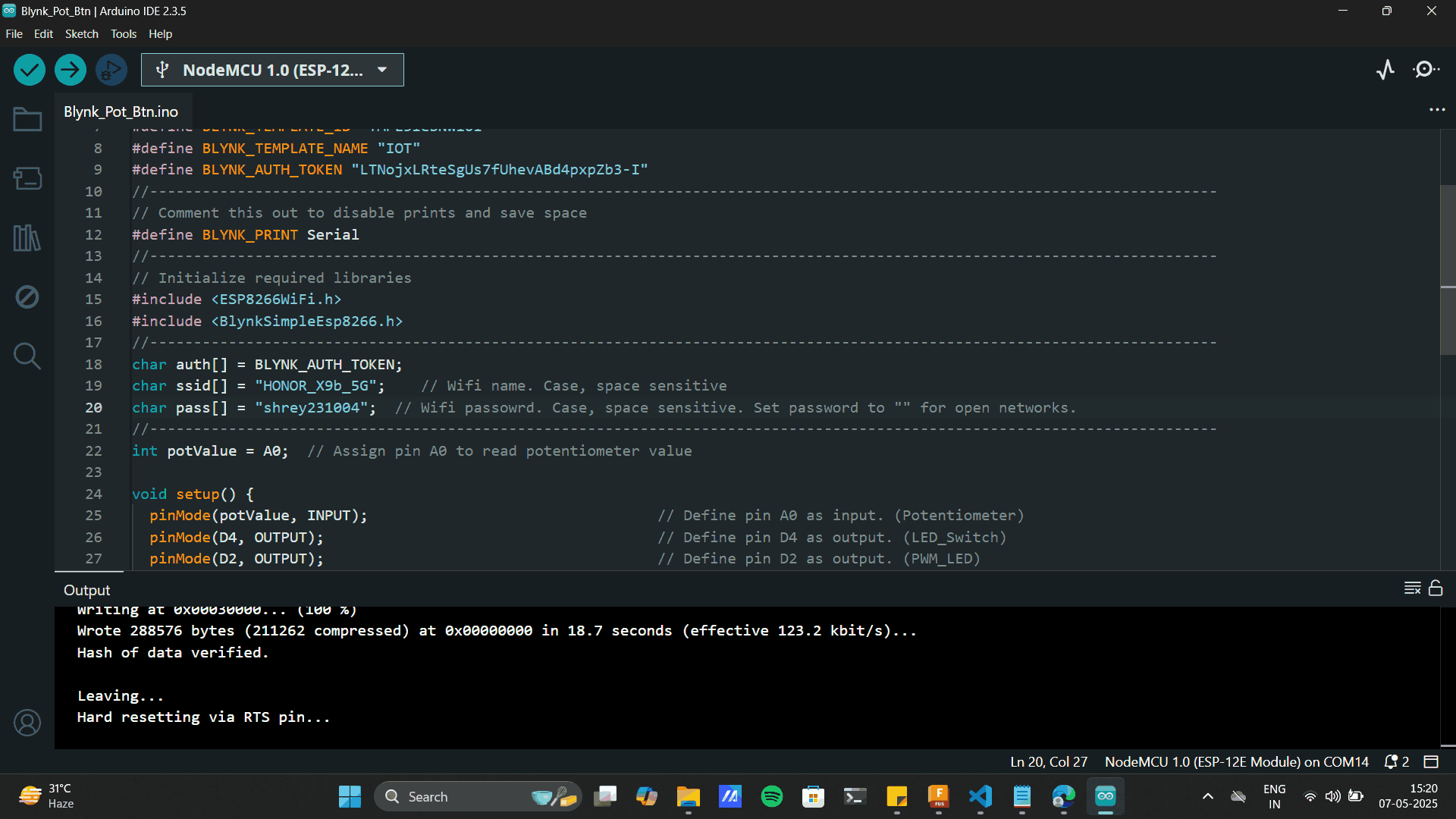Open the volume speaker tray icon
The image size is (1456, 819).
[1332, 796]
